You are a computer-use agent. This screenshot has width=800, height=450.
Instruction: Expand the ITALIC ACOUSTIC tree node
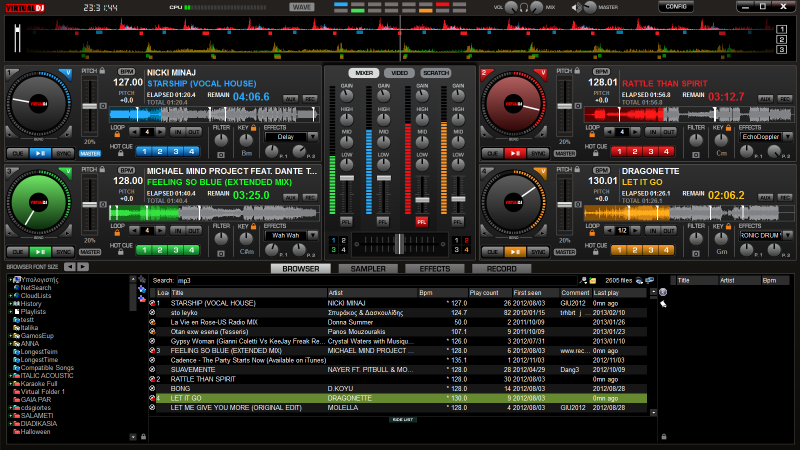(x=10, y=376)
